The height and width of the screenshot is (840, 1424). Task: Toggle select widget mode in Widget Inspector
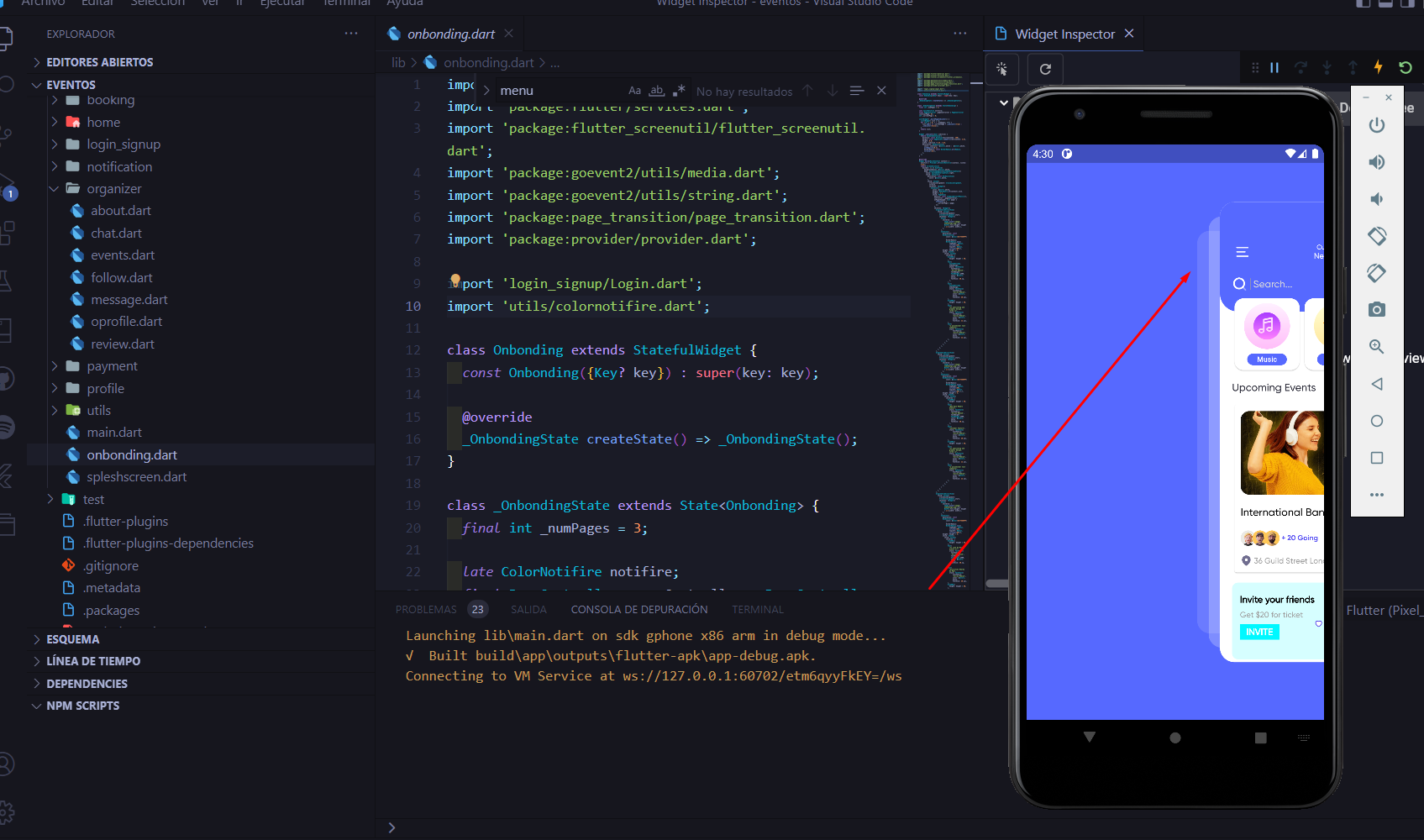tap(1001, 69)
